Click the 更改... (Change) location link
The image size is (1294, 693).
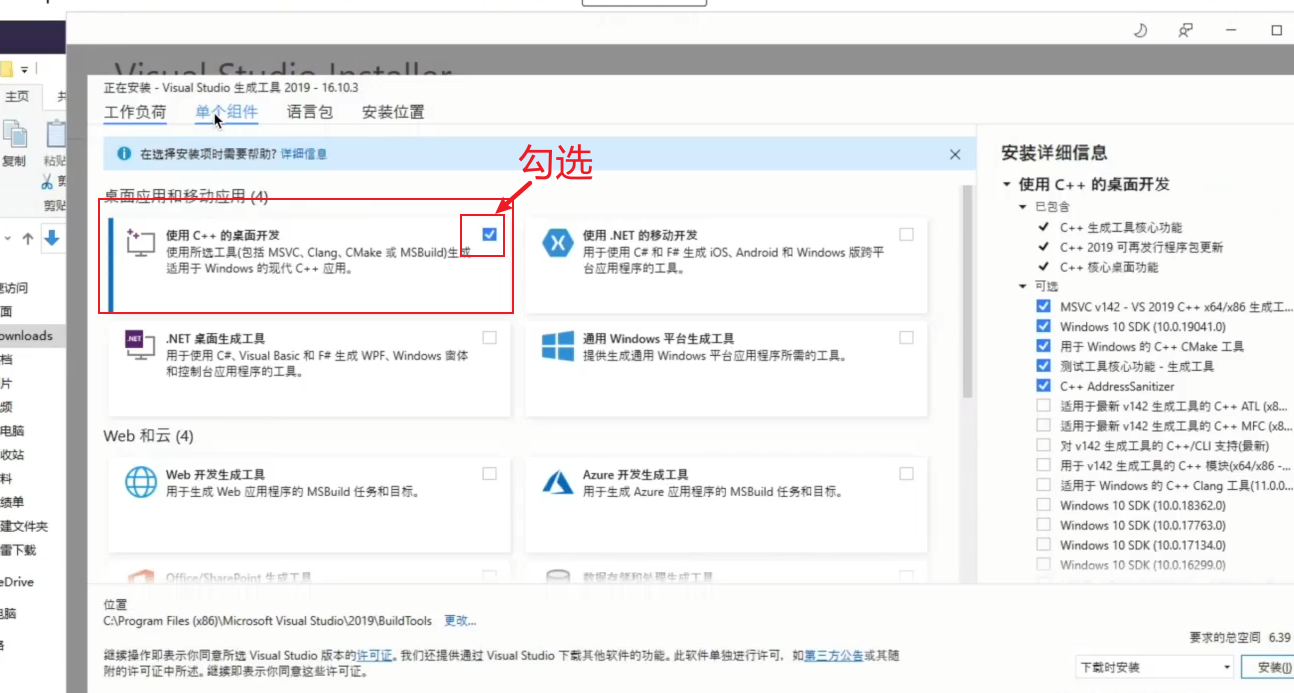[x=460, y=621]
